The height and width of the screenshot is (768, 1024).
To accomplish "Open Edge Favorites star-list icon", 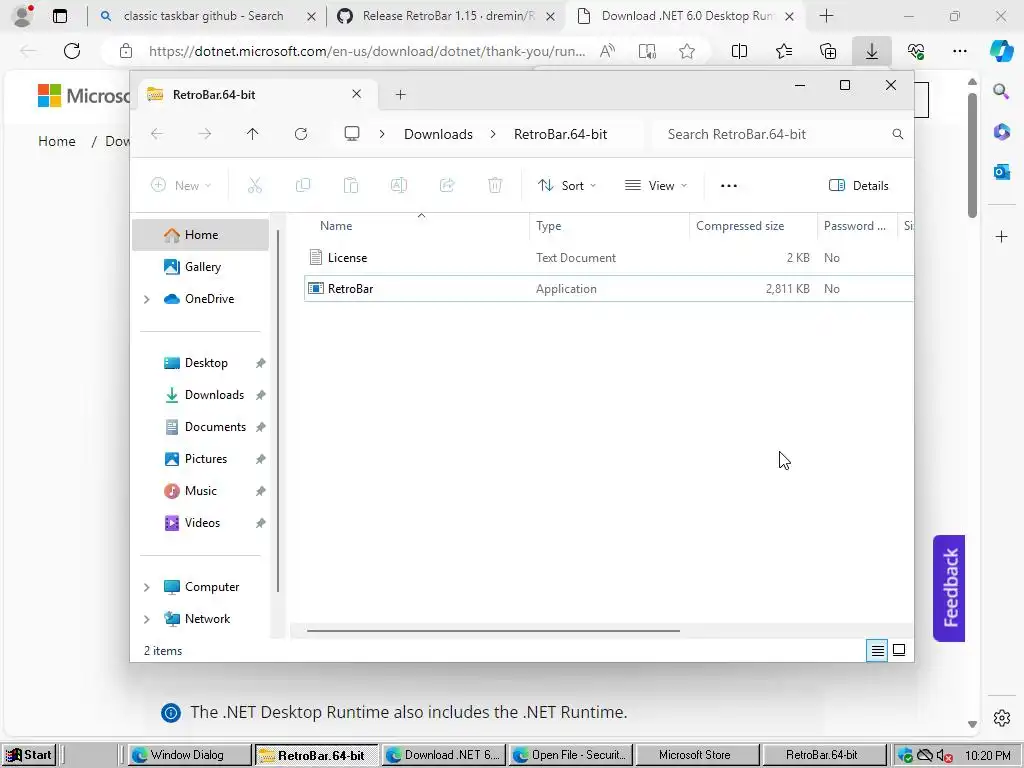I will (x=784, y=51).
